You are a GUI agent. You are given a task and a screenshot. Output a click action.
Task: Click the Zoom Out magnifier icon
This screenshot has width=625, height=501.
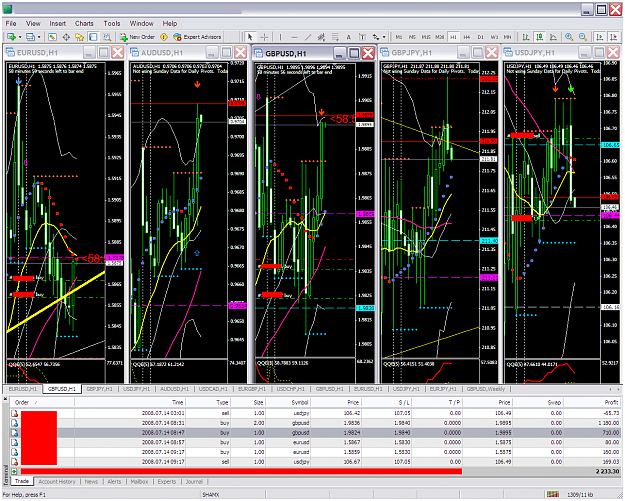(x=583, y=37)
